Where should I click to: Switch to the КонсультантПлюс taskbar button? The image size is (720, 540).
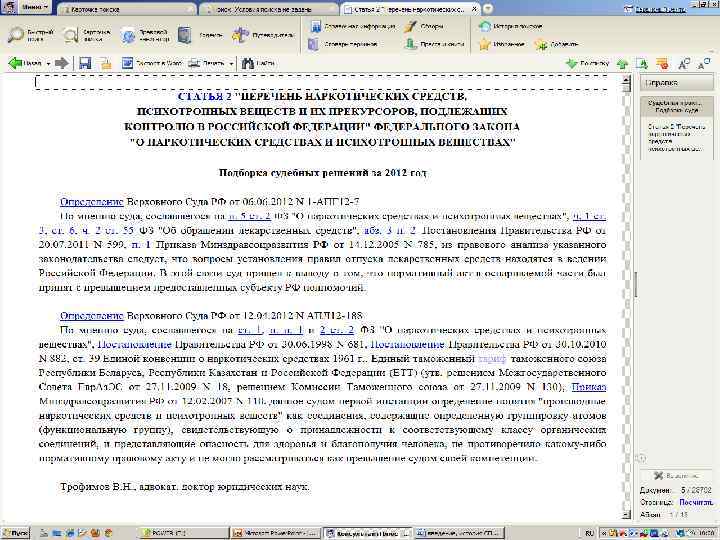click(x=367, y=533)
